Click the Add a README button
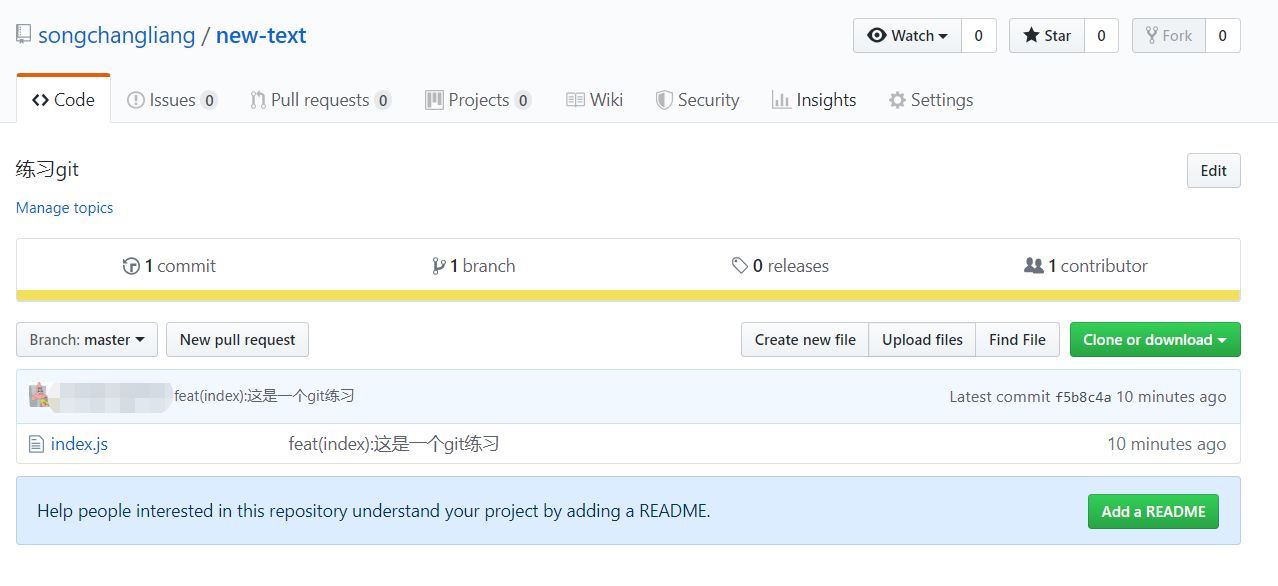Viewport: 1278px width, 586px height. click(x=1153, y=512)
